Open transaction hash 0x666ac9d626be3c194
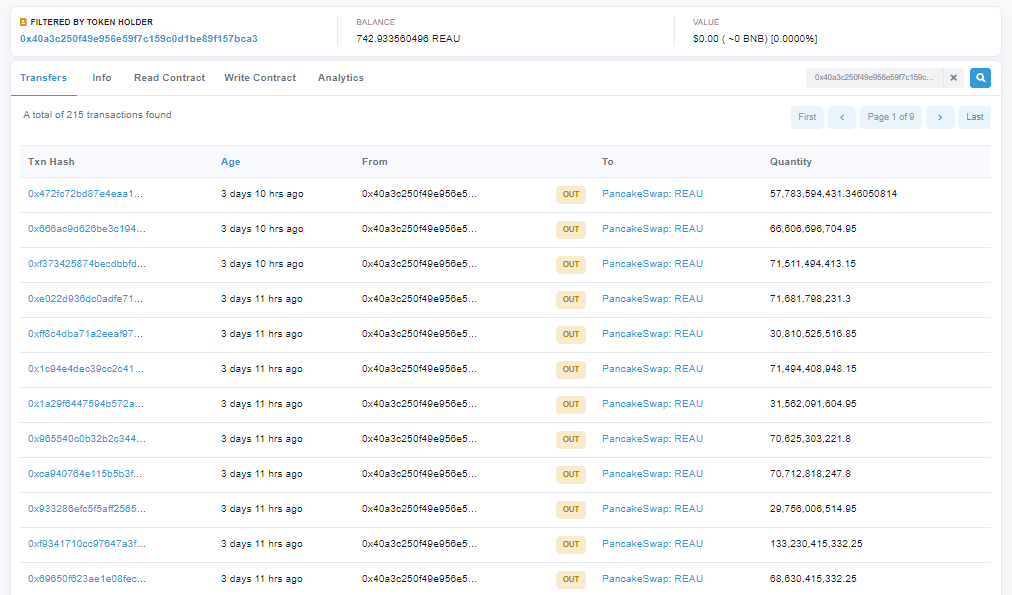1012x595 pixels. [x=86, y=229]
